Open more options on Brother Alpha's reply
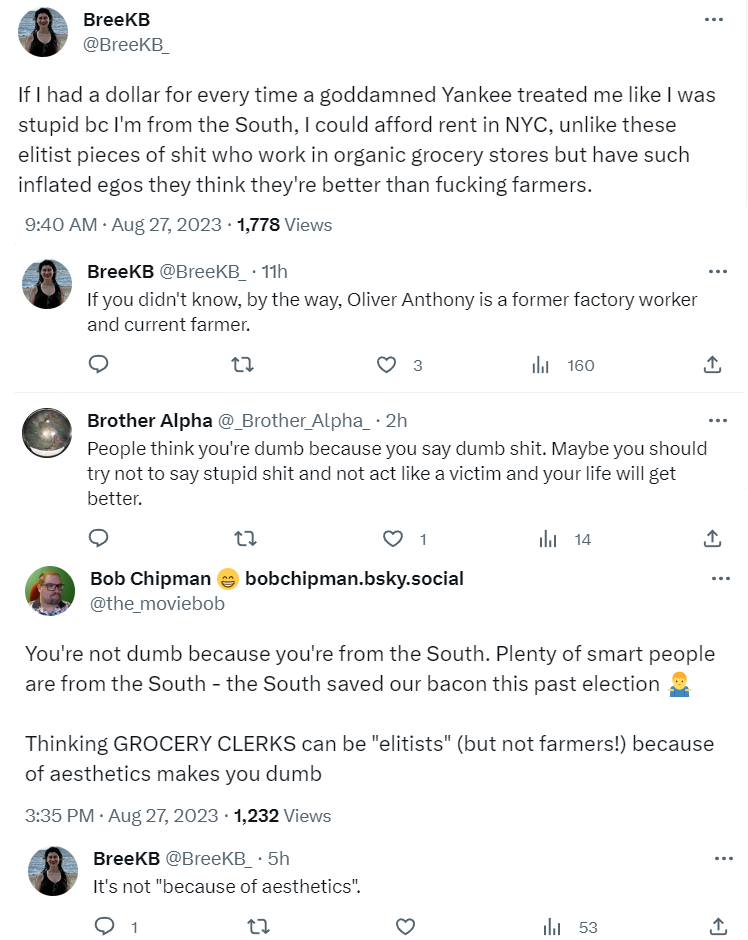 717,420
